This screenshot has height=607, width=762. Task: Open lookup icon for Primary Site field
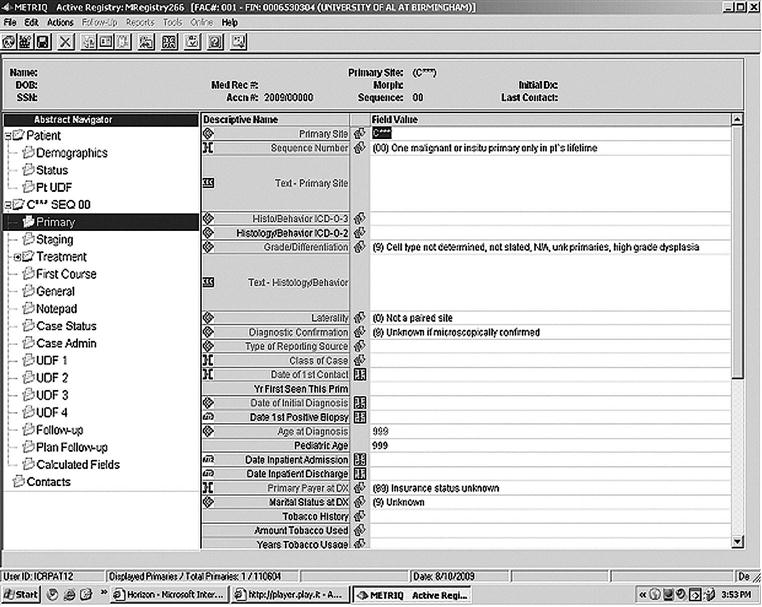(x=359, y=133)
